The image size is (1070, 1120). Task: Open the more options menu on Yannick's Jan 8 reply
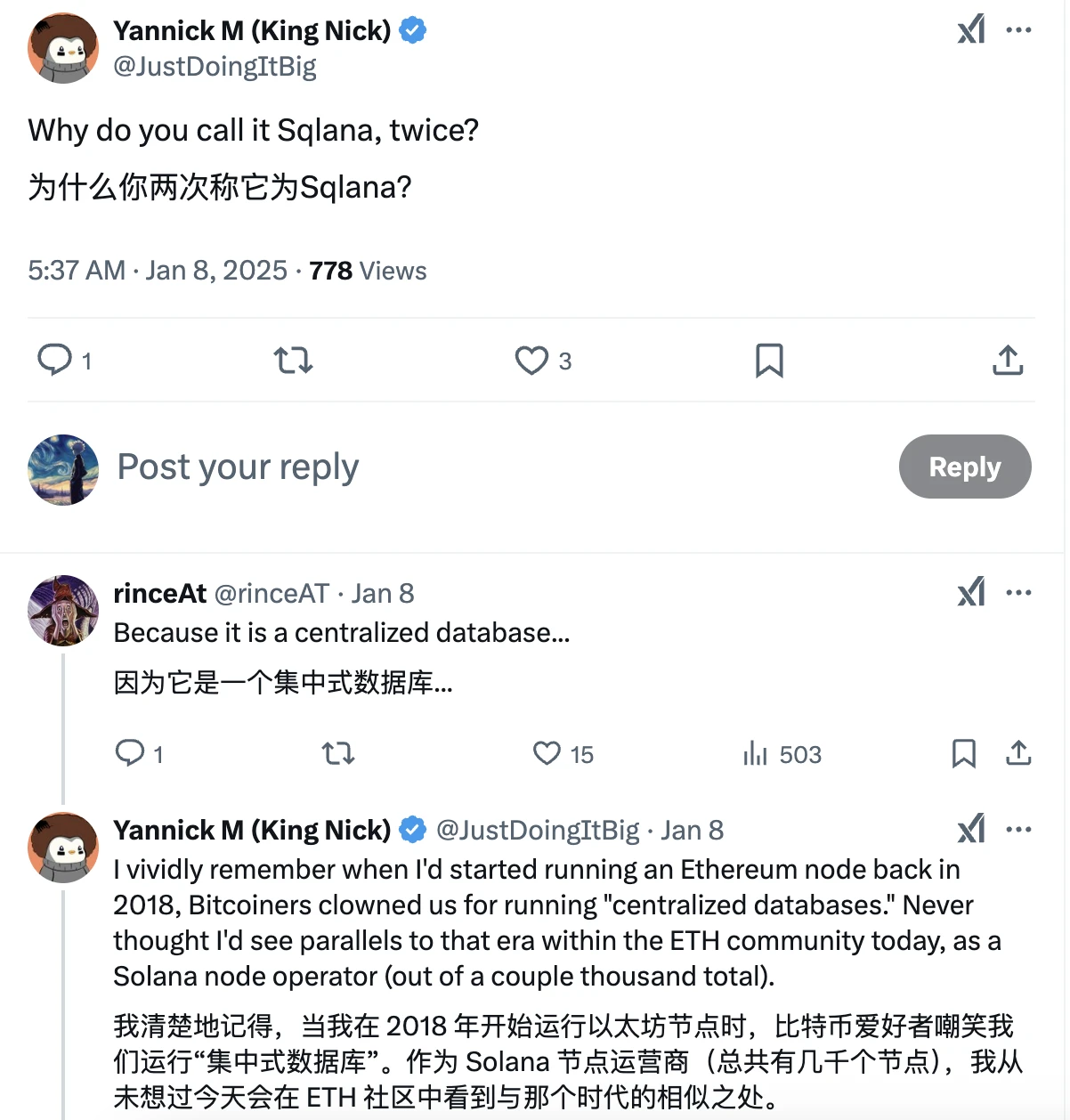(x=1020, y=829)
